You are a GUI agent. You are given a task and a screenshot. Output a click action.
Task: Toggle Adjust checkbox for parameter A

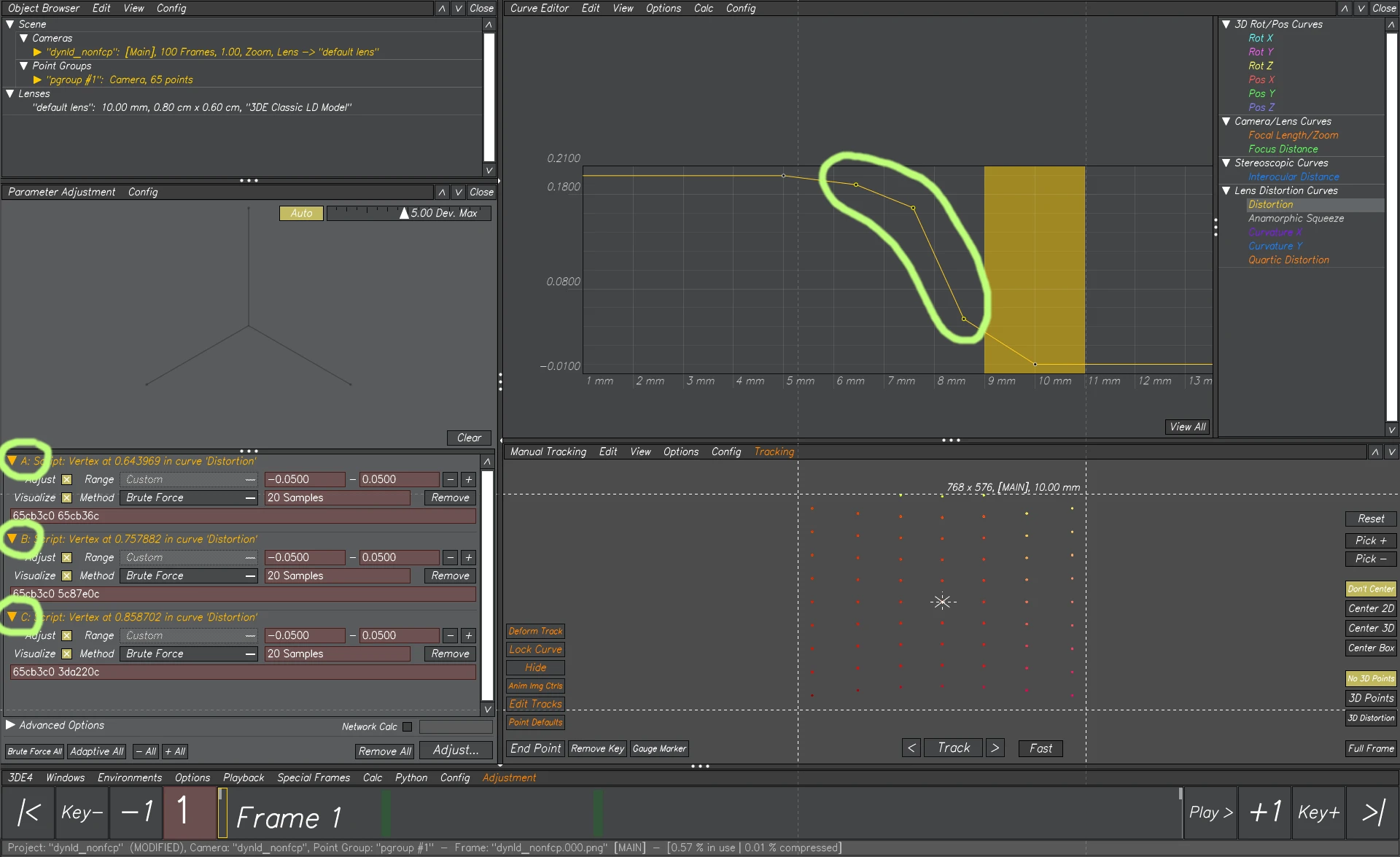[x=67, y=479]
